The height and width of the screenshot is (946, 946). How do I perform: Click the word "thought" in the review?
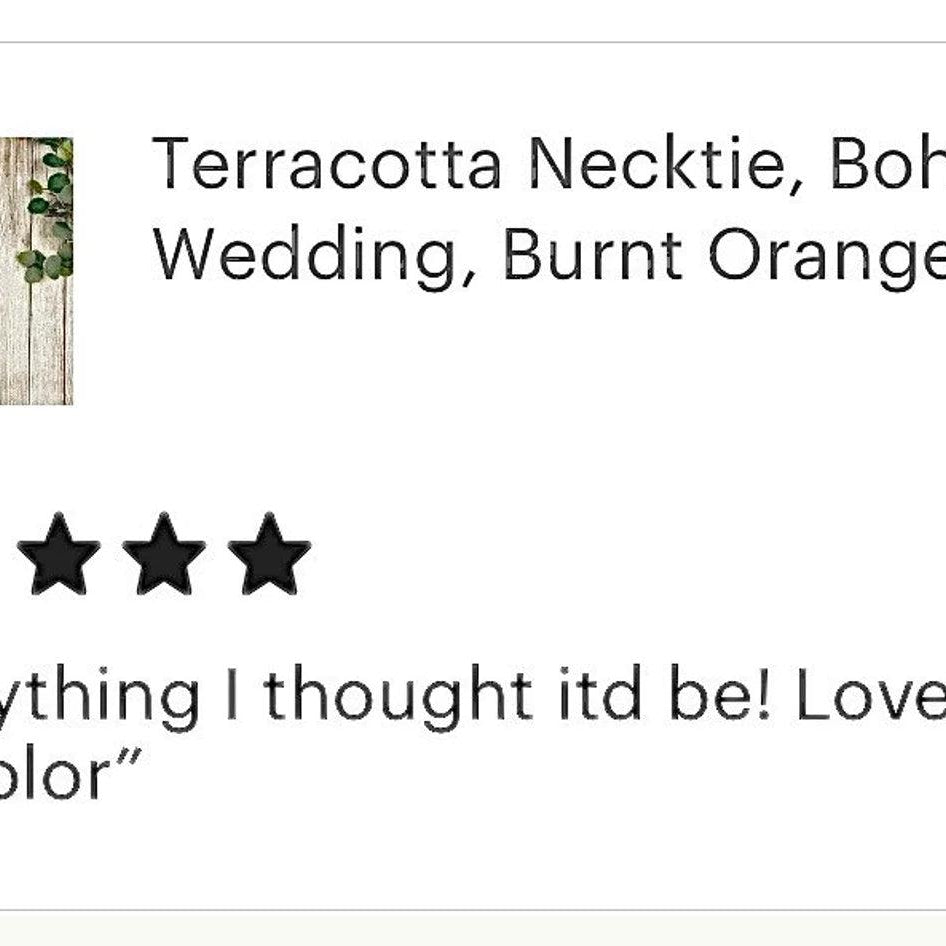click(398, 697)
